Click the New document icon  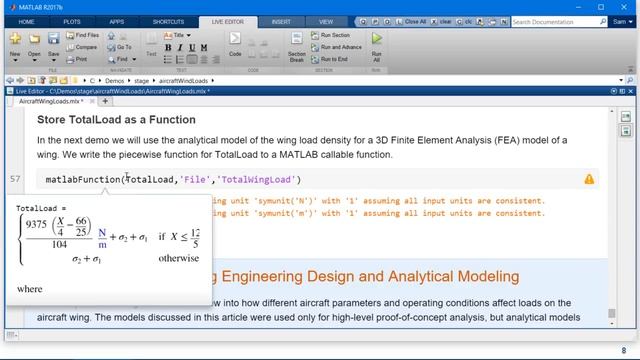(15, 38)
